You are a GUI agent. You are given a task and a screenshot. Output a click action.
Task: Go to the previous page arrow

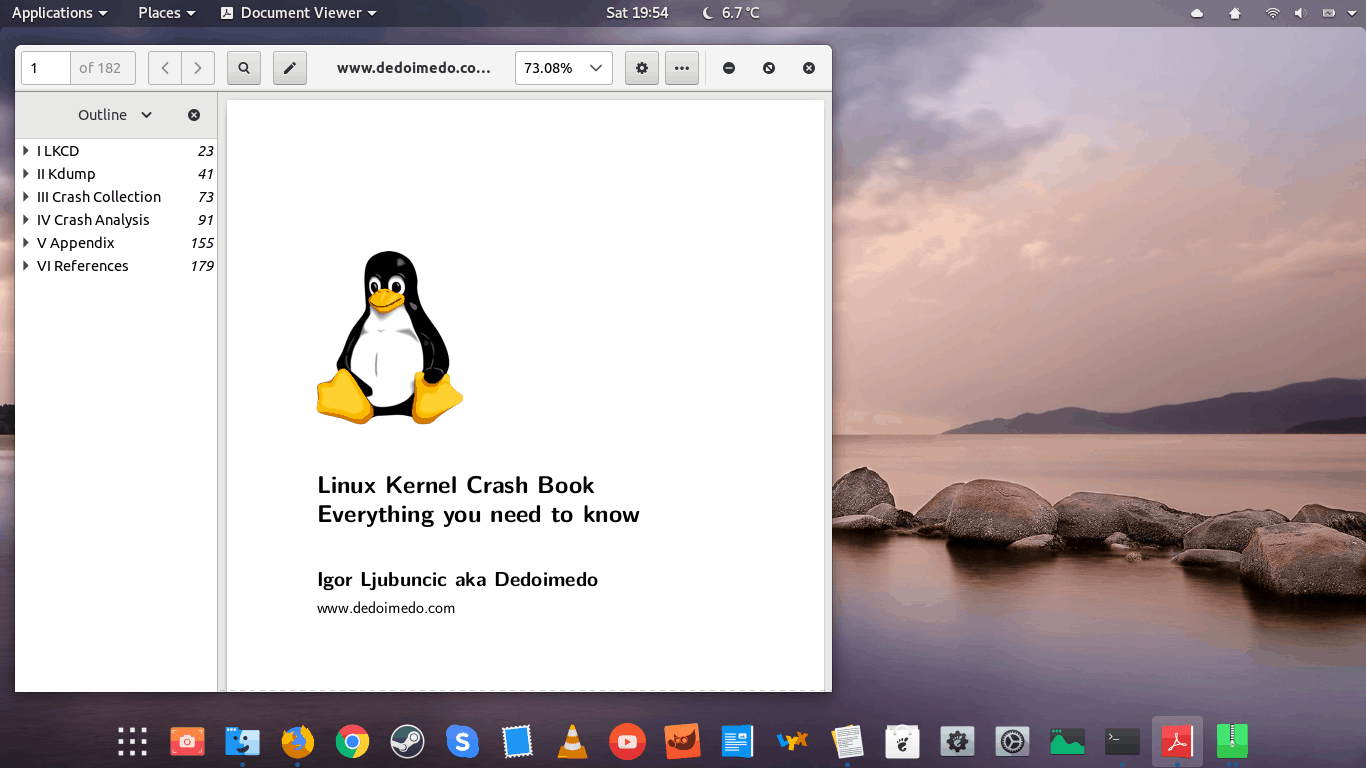165,68
